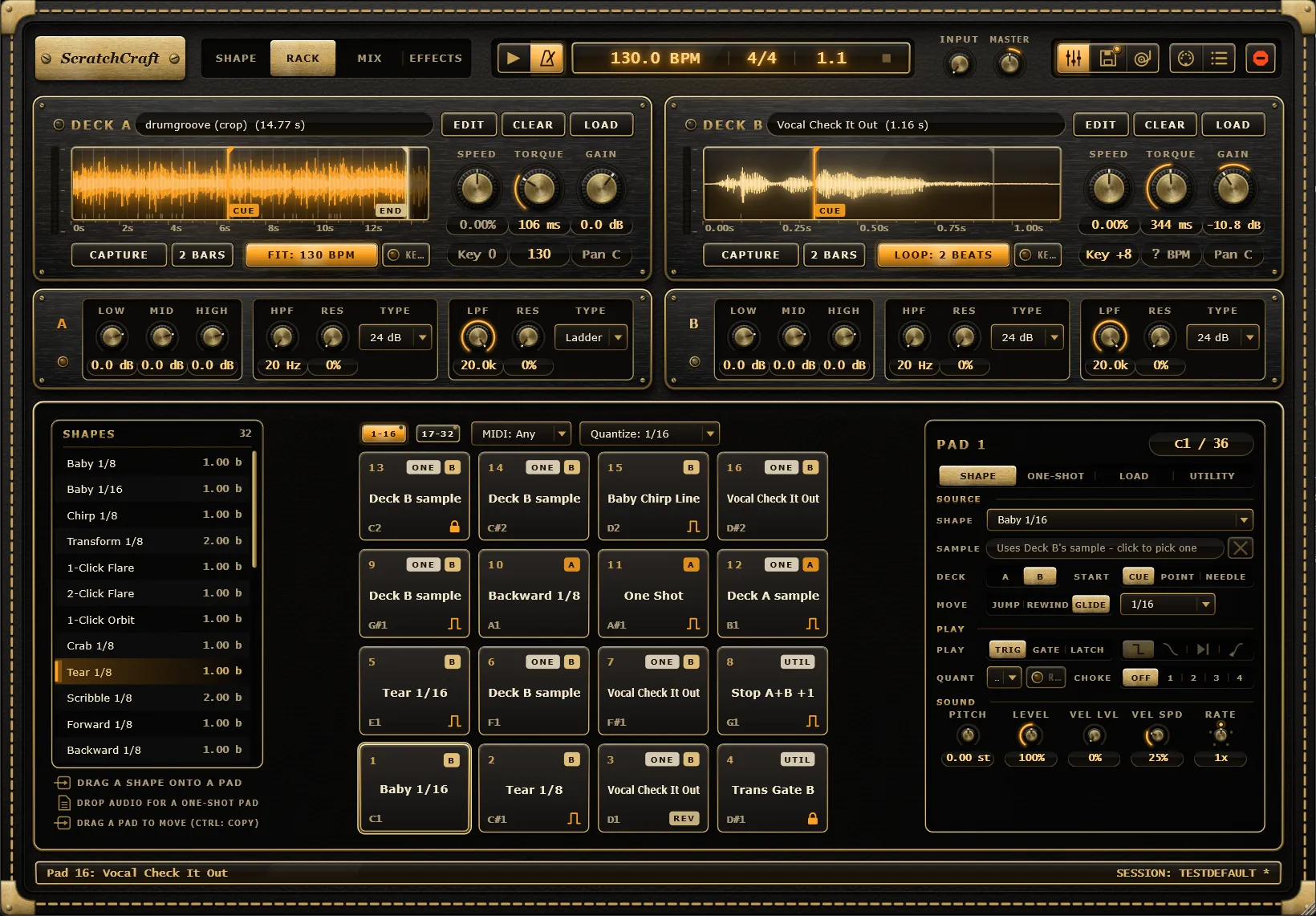This screenshot has width=1316, height=916.
Task: Clear the pad sample with X icon
Action: [1241, 548]
